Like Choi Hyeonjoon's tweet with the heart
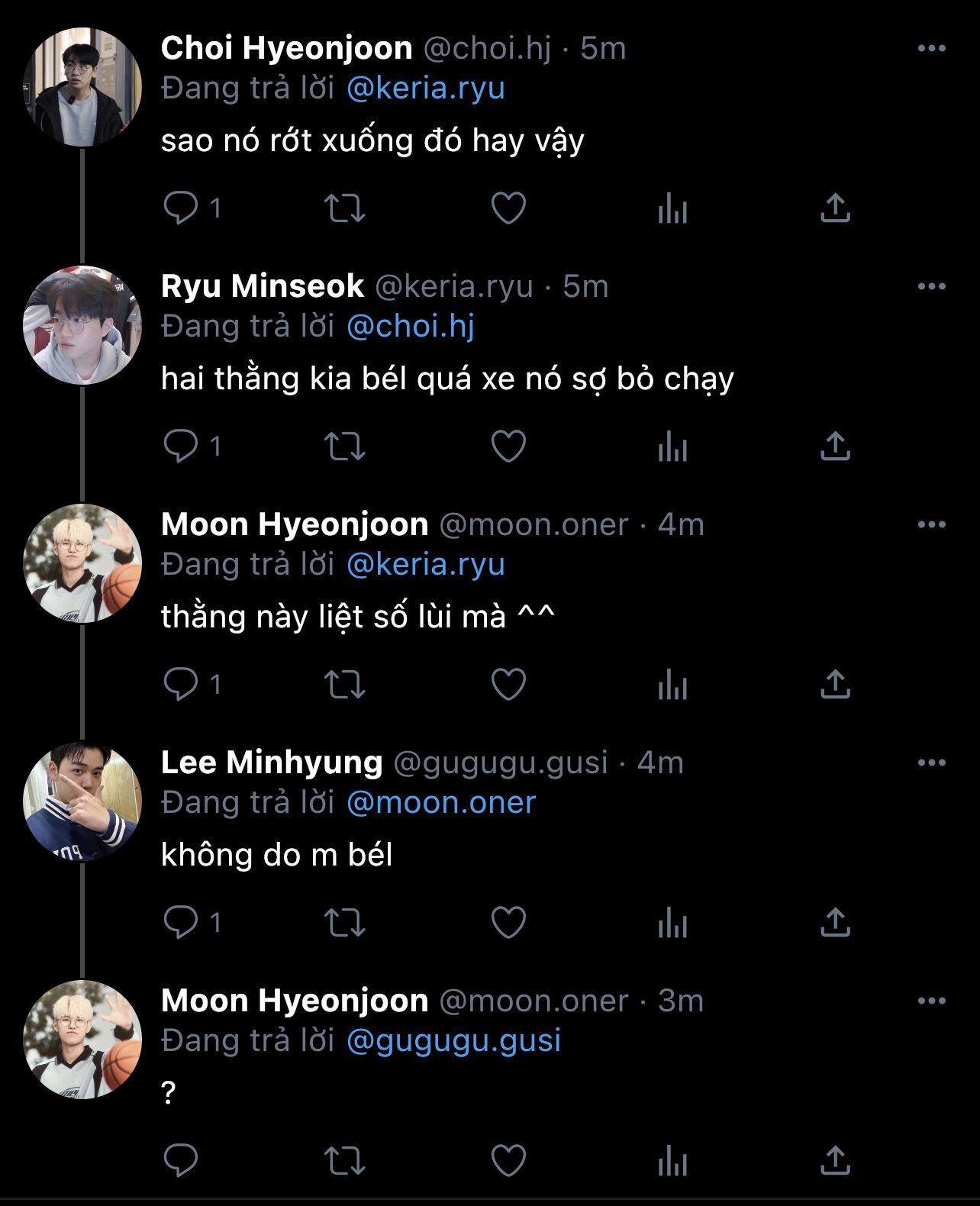Viewport: 980px width, 1206px height. coord(508,208)
